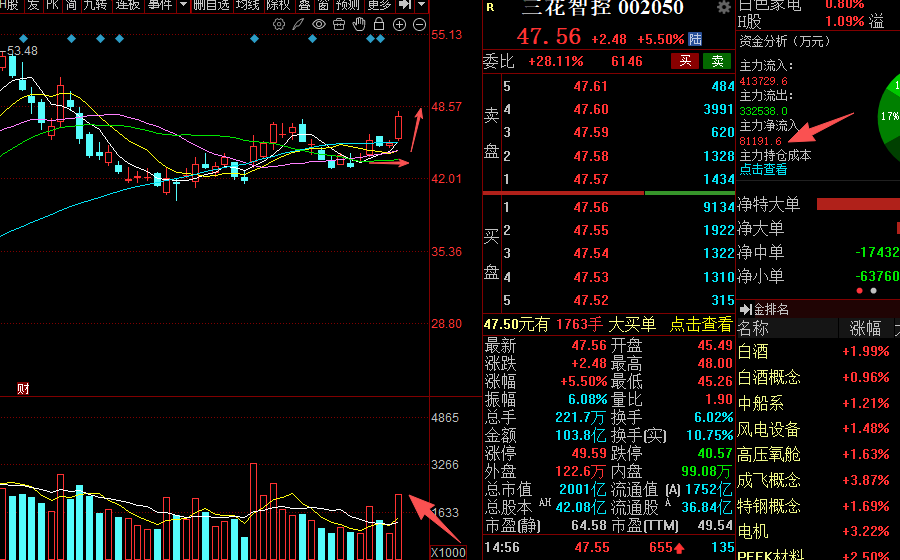Toggle the 连板 overlay
Image resolution: width=900 pixels, height=560 pixels.
(x=127, y=5)
